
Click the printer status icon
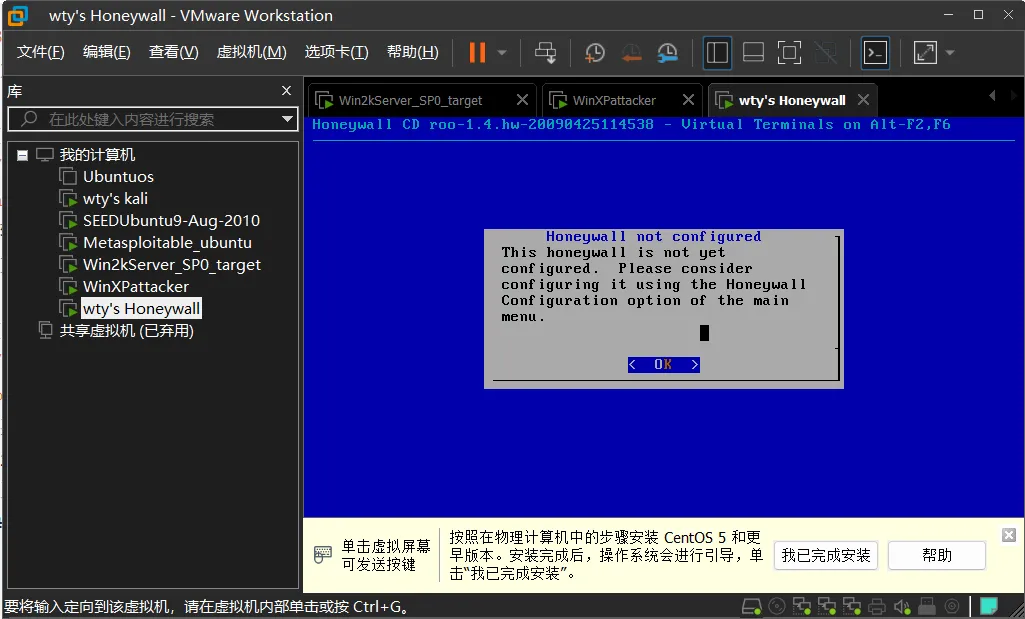877,607
